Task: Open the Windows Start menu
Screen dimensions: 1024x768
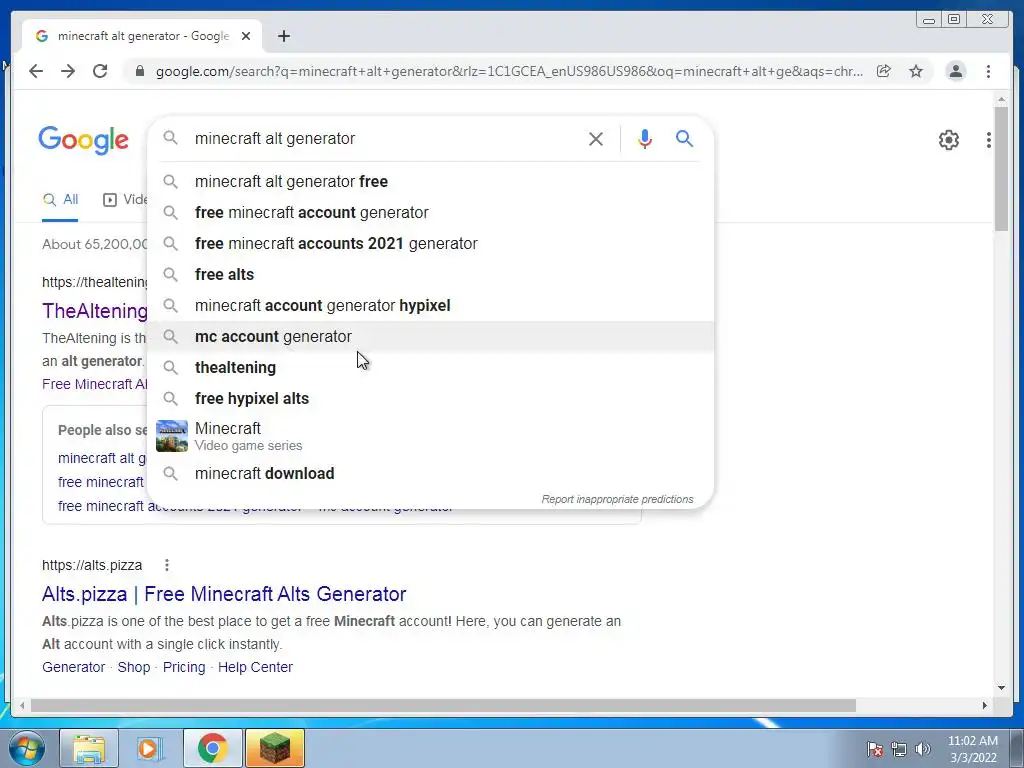Action: pyautogui.click(x=26, y=748)
